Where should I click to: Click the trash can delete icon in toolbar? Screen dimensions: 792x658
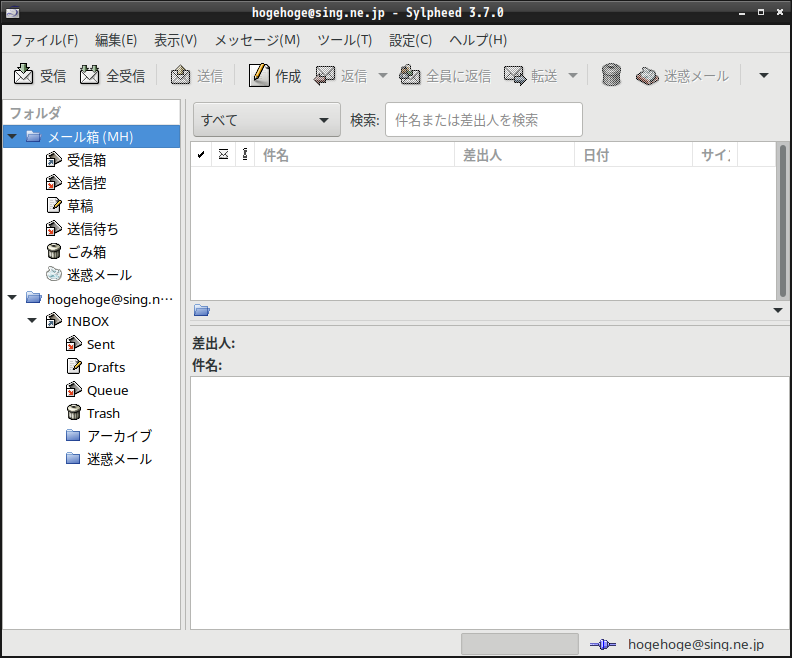tap(611, 75)
